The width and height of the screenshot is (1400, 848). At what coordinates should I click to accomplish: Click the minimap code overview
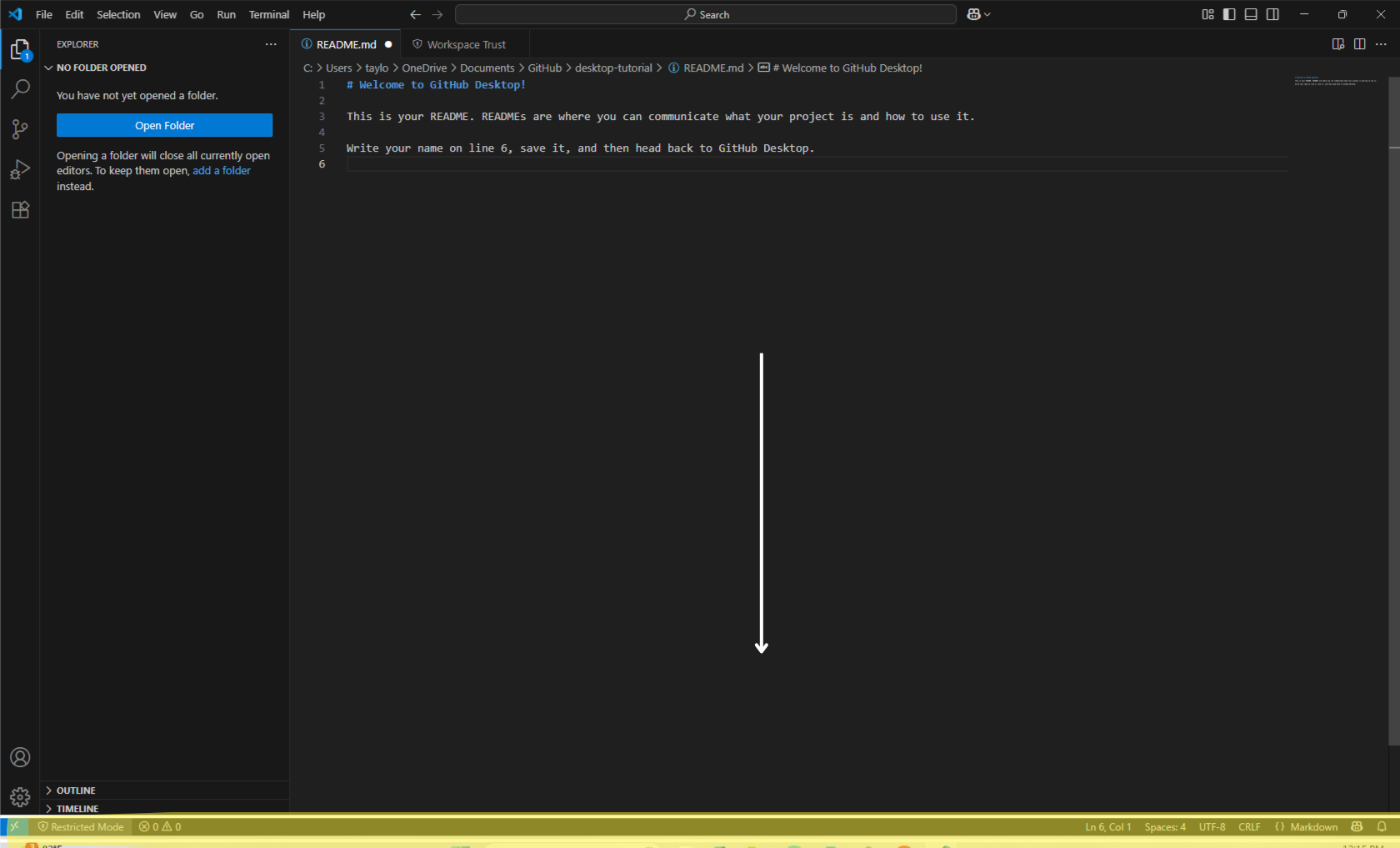pos(1336,81)
